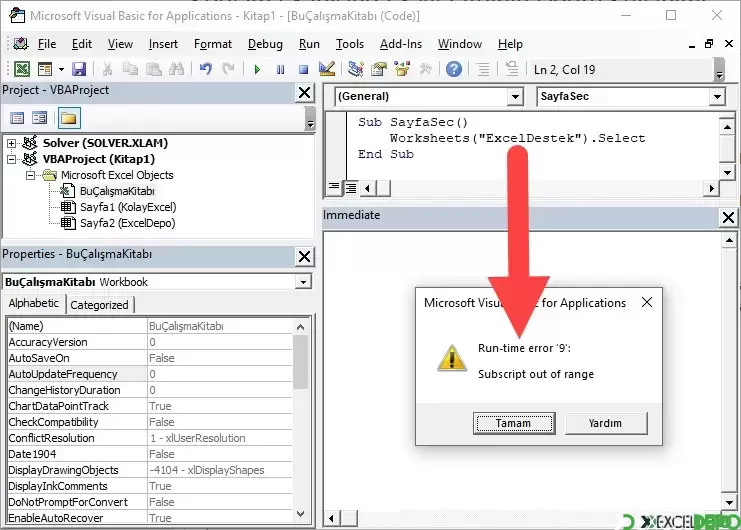Screen dimensions: 741x530
Task: Open the Insert menu
Action: pyautogui.click(x=163, y=44)
